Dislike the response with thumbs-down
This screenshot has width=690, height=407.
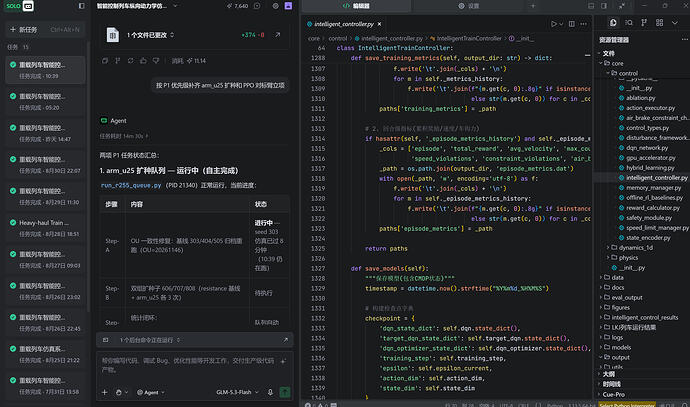[156, 61]
